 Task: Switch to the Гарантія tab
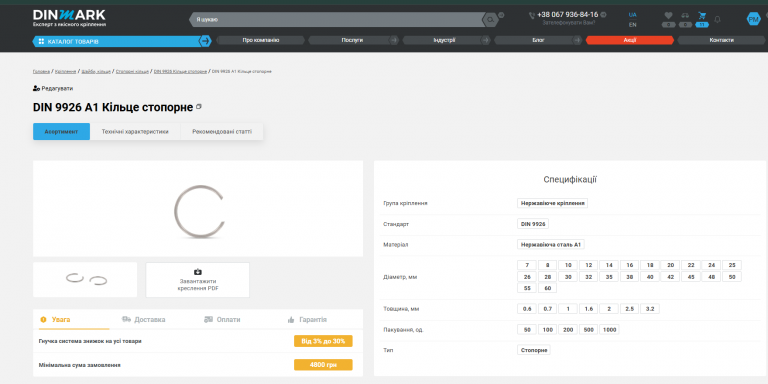pos(307,320)
